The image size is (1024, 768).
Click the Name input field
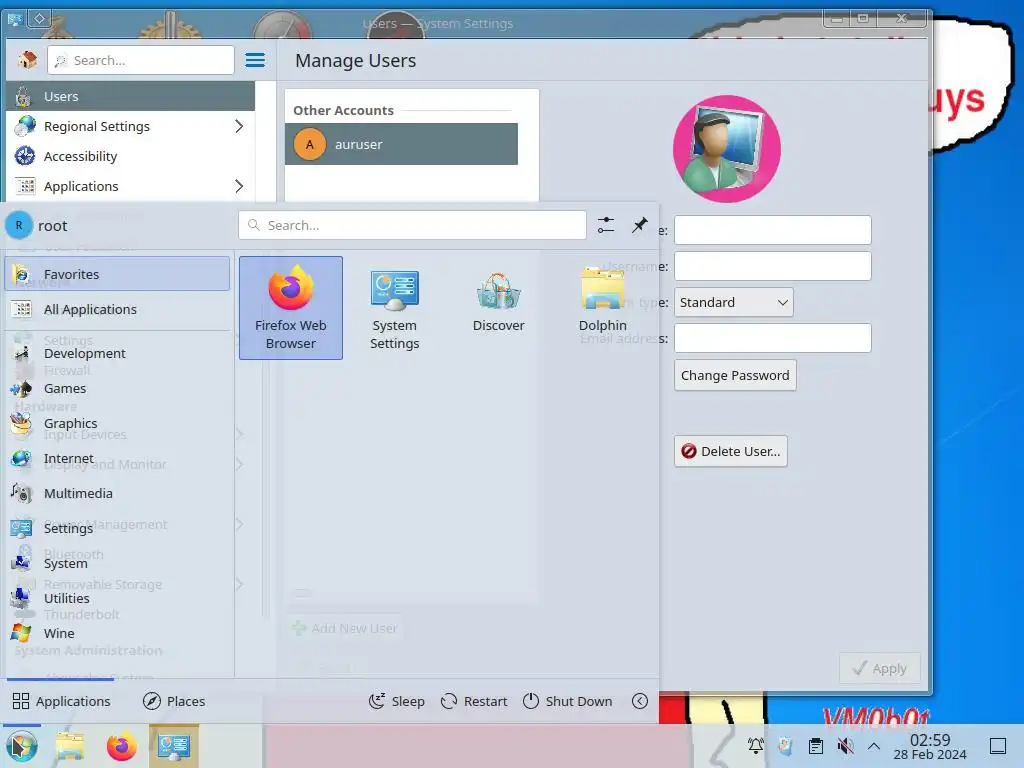(773, 230)
